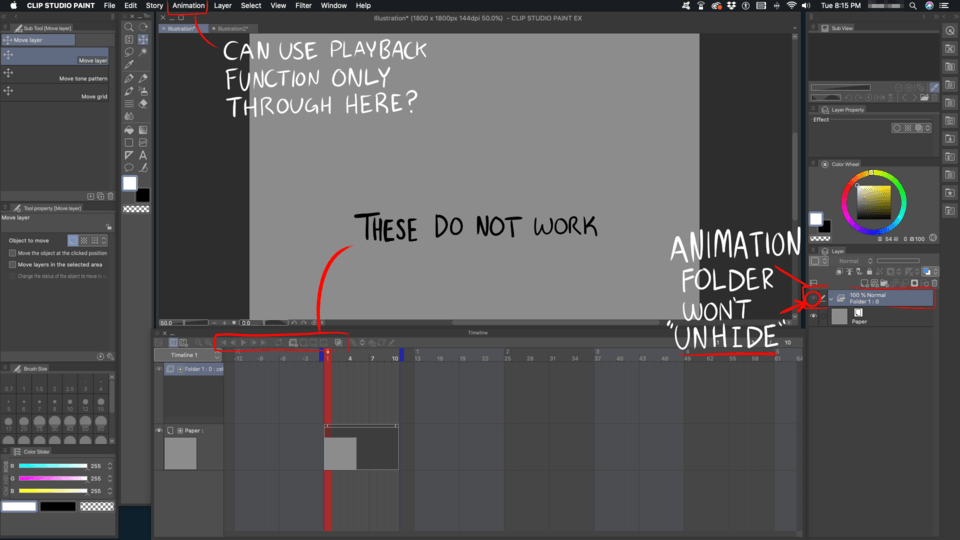Toggle Paper track visibility in timeline

tap(159, 430)
